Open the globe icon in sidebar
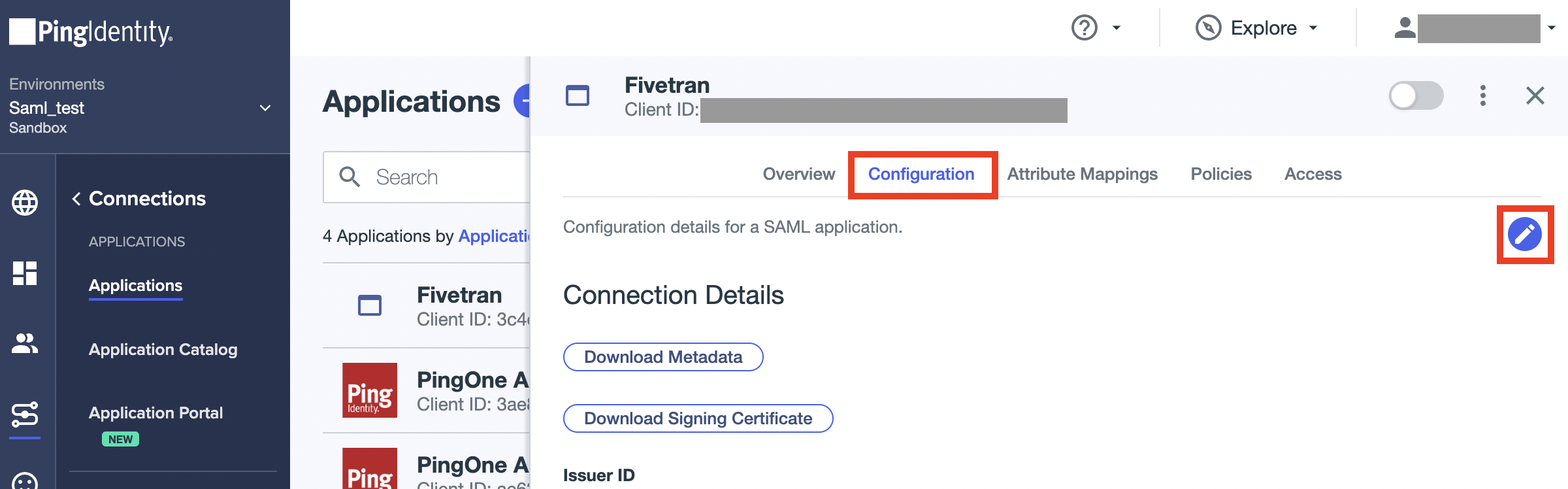This screenshot has width=1568, height=489. [25, 203]
